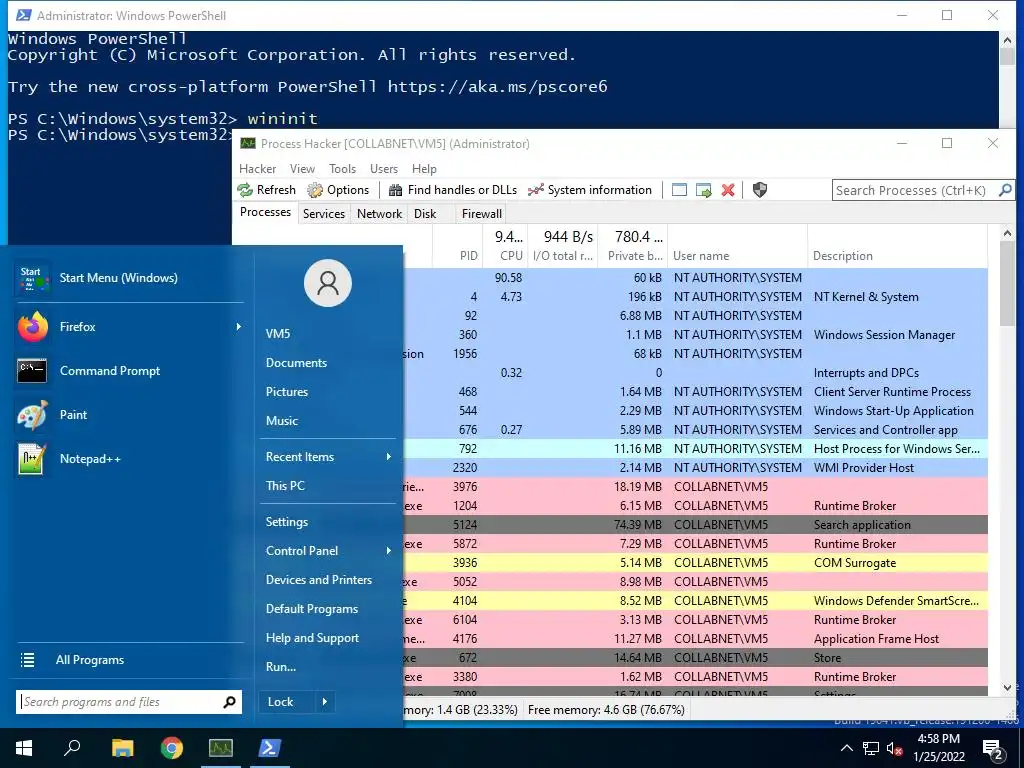Open Help and Support
1024x768 pixels.
[x=312, y=638]
